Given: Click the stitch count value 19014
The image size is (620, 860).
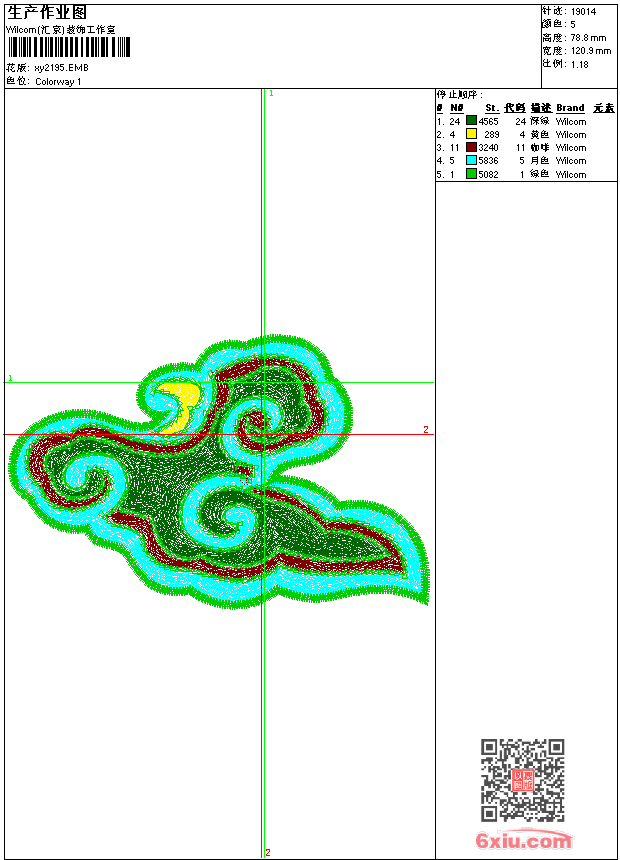Looking at the screenshot, I should click(583, 12).
